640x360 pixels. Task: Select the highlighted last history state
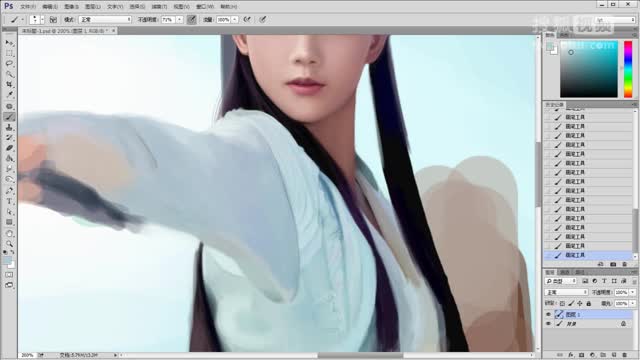coord(588,256)
